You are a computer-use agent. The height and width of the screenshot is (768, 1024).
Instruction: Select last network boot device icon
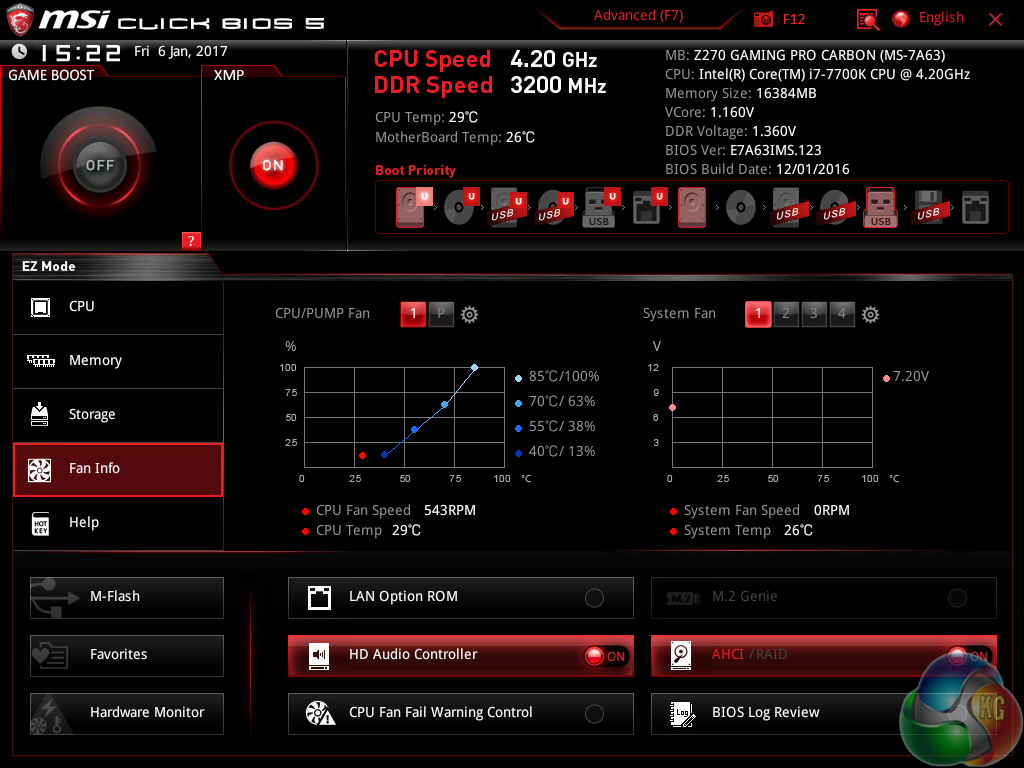point(975,208)
